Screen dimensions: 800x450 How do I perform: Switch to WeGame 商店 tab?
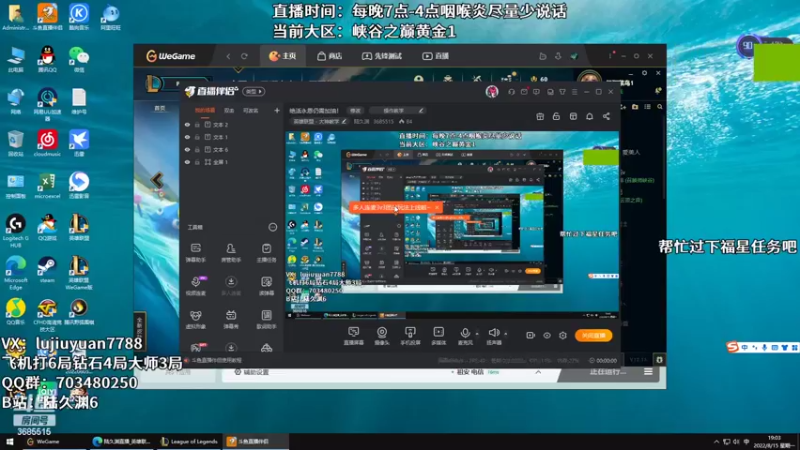tap(330, 56)
